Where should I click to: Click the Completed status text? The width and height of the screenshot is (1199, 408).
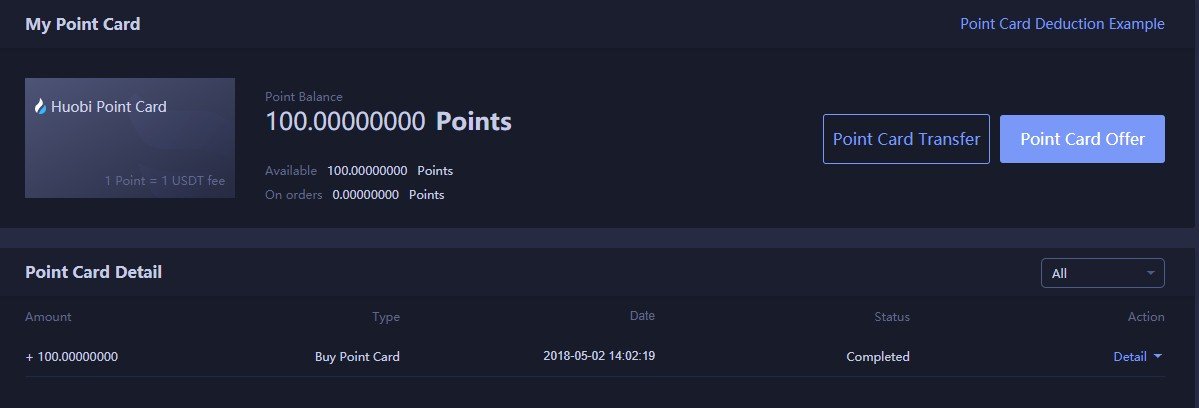[878, 356]
